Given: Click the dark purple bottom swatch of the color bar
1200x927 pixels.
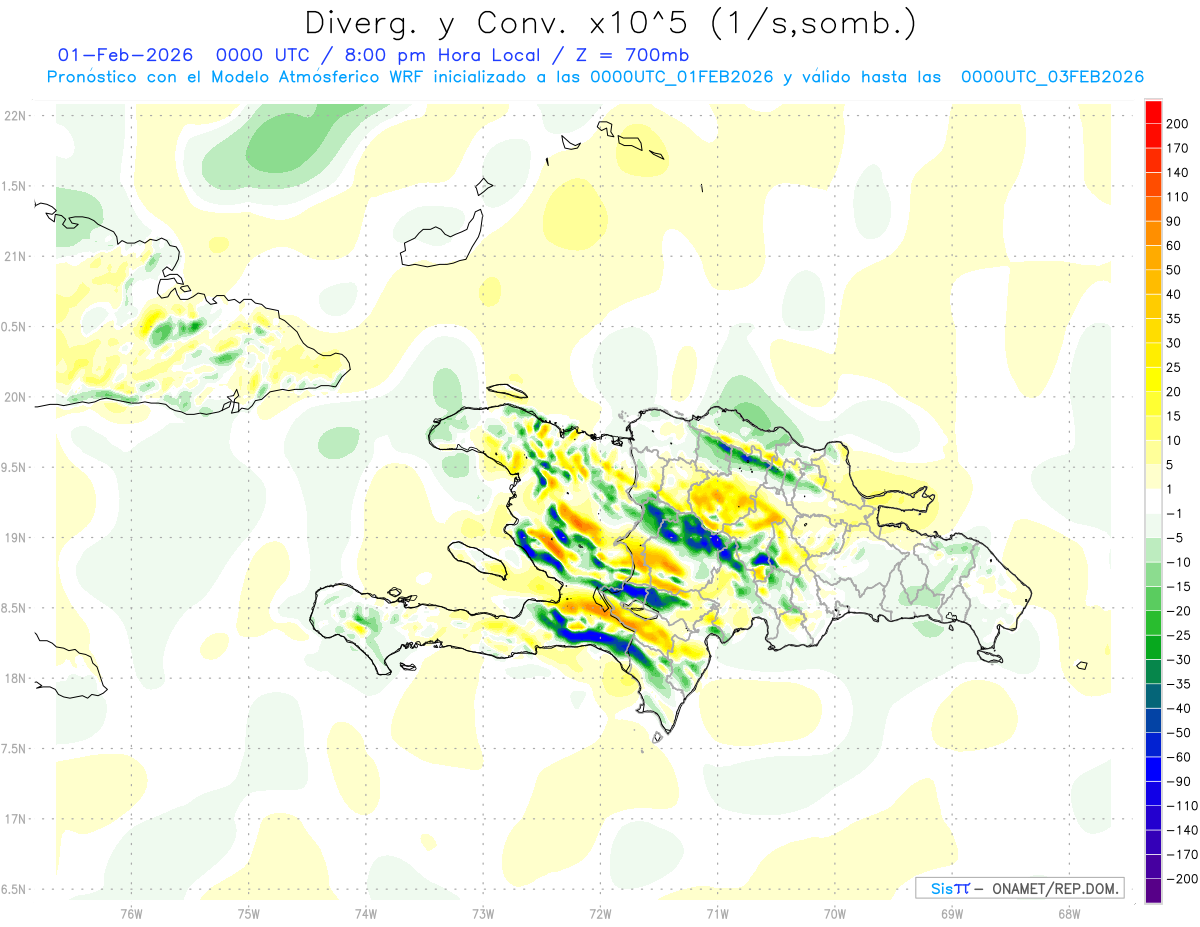Looking at the screenshot, I should coord(1153,891).
